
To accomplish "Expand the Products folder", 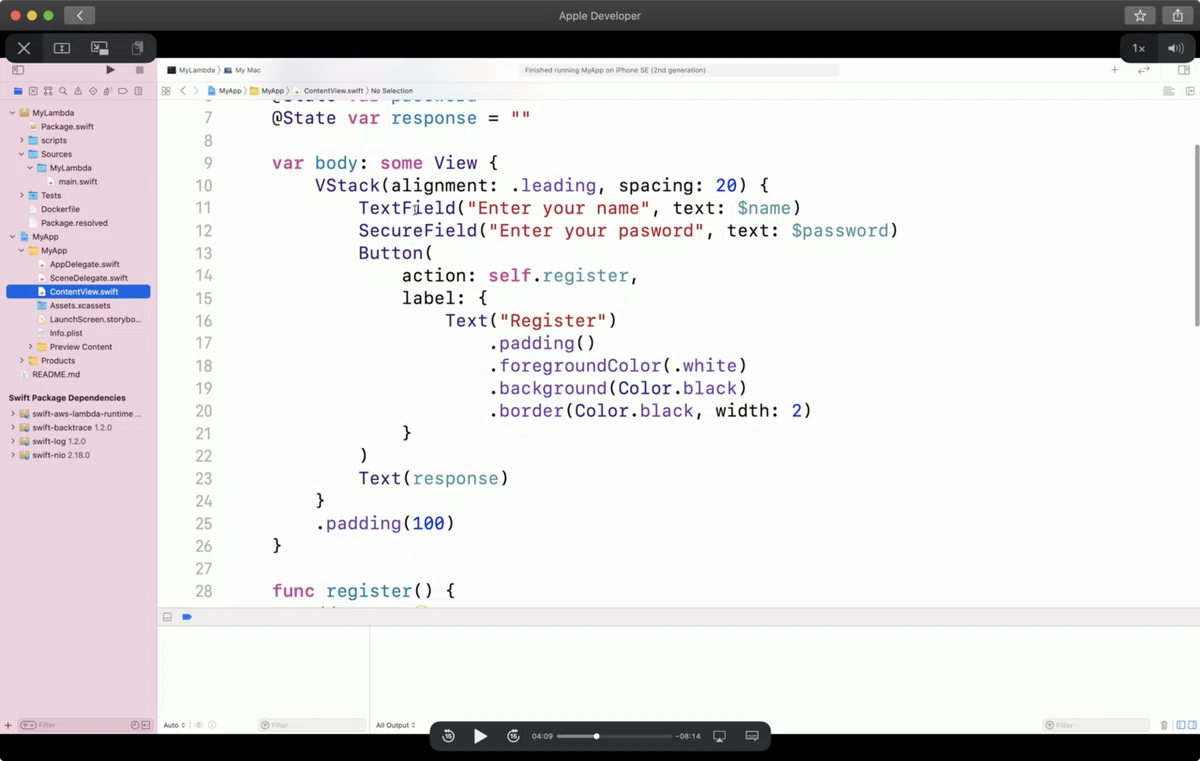I will (21, 360).
